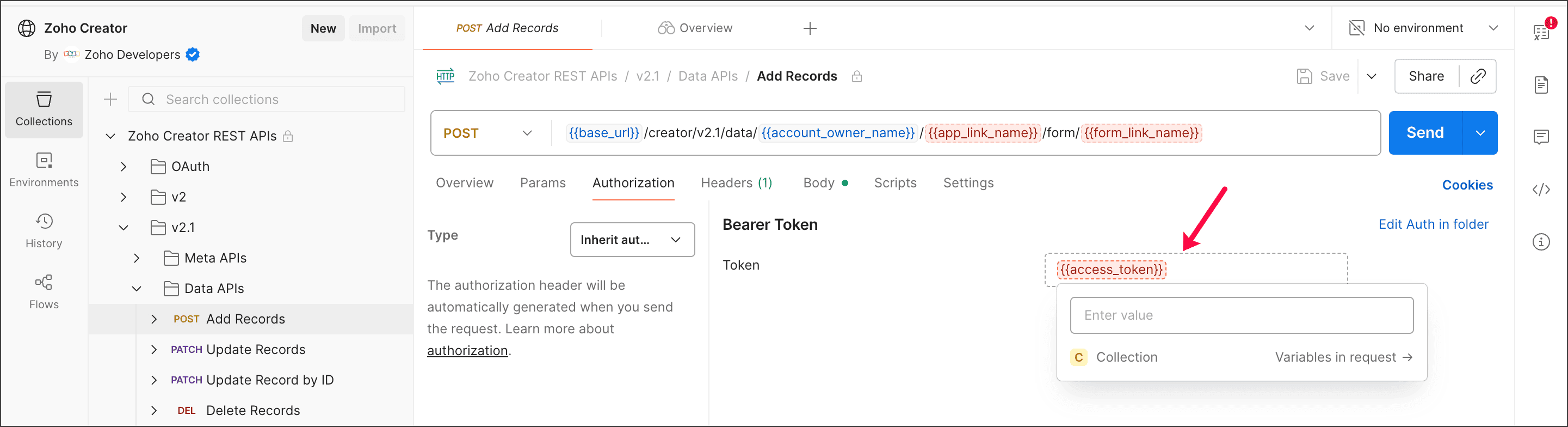Open the POST method dropdown

488,133
